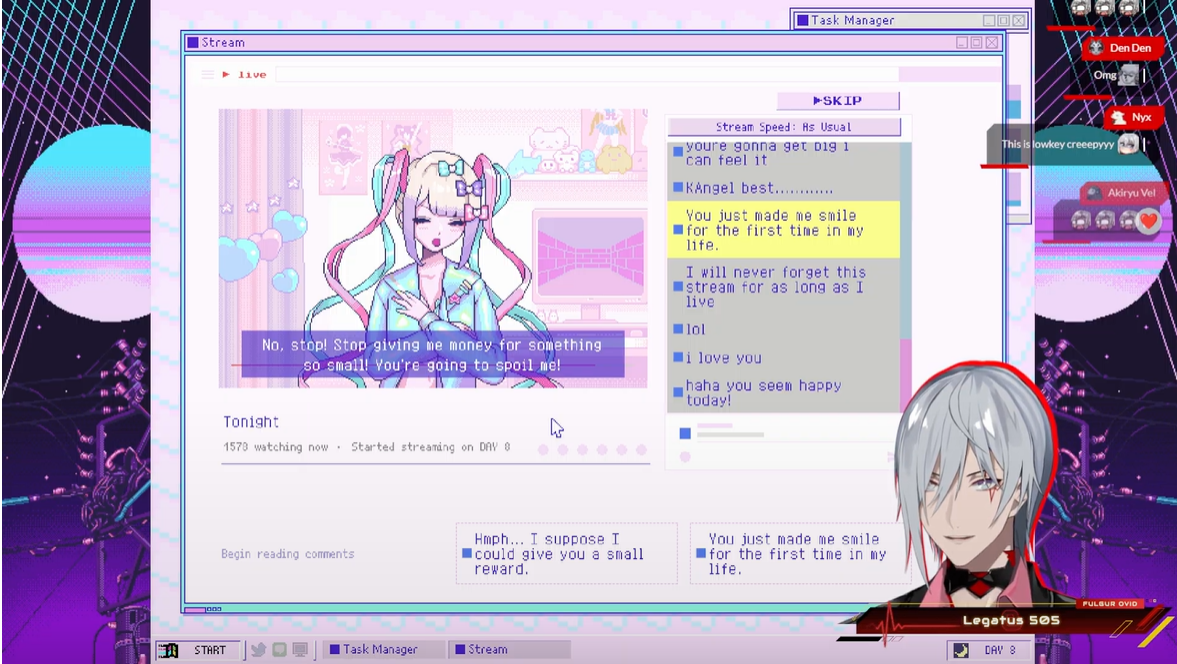Open the chat bubble icon in taskbar
The height and width of the screenshot is (664, 1177).
[279, 650]
